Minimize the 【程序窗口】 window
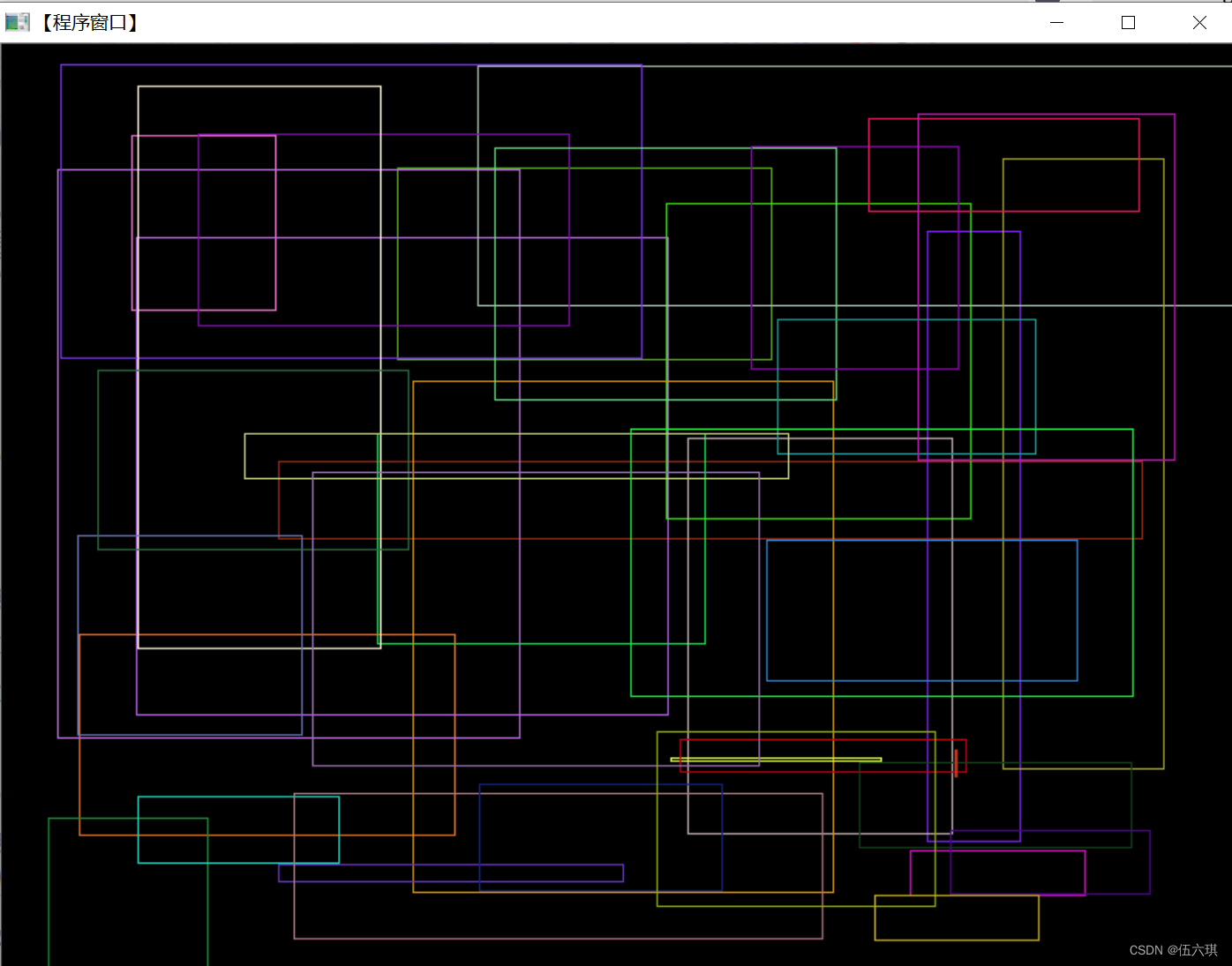Image resolution: width=1232 pixels, height=966 pixels. point(1056,23)
